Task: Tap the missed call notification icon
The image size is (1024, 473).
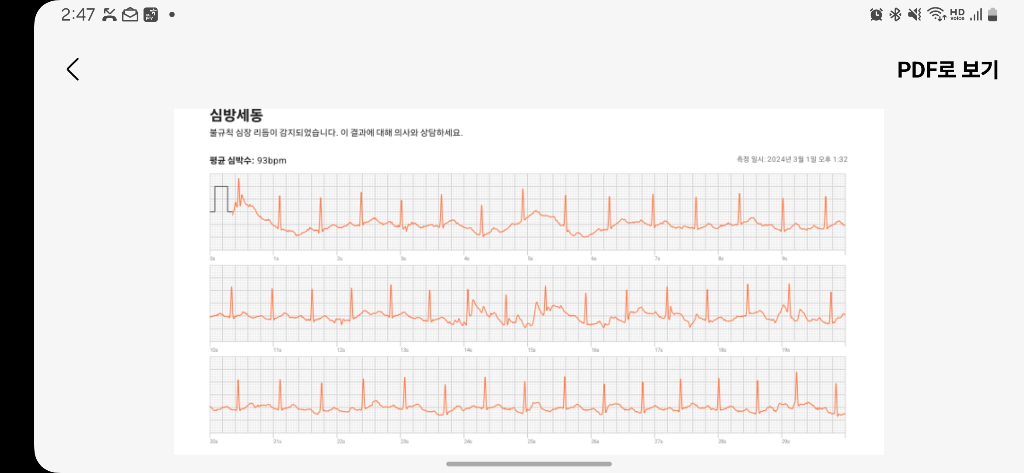Action: coord(109,15)
